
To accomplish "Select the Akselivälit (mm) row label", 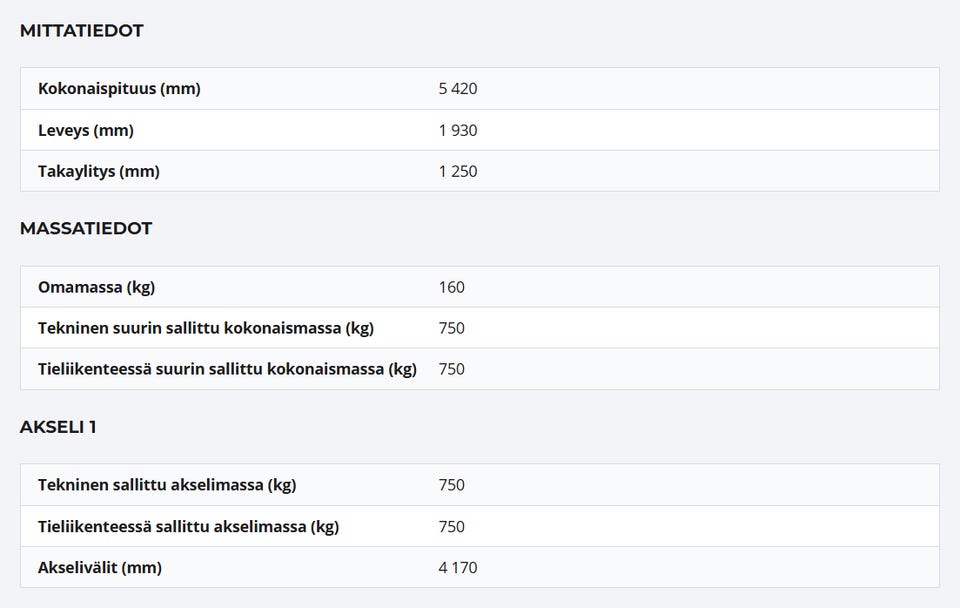I will coord(100,568).
